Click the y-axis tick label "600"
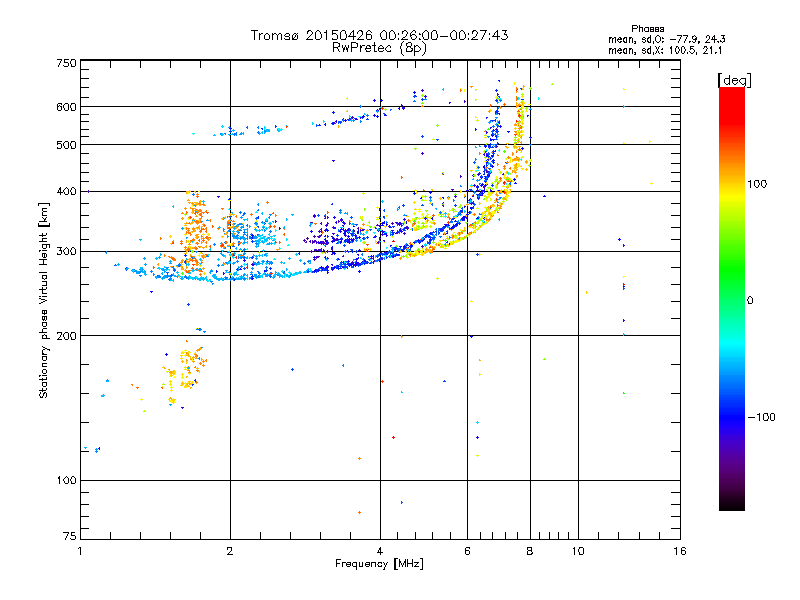This screenshot has width=800, height=600. click(66, 107)
